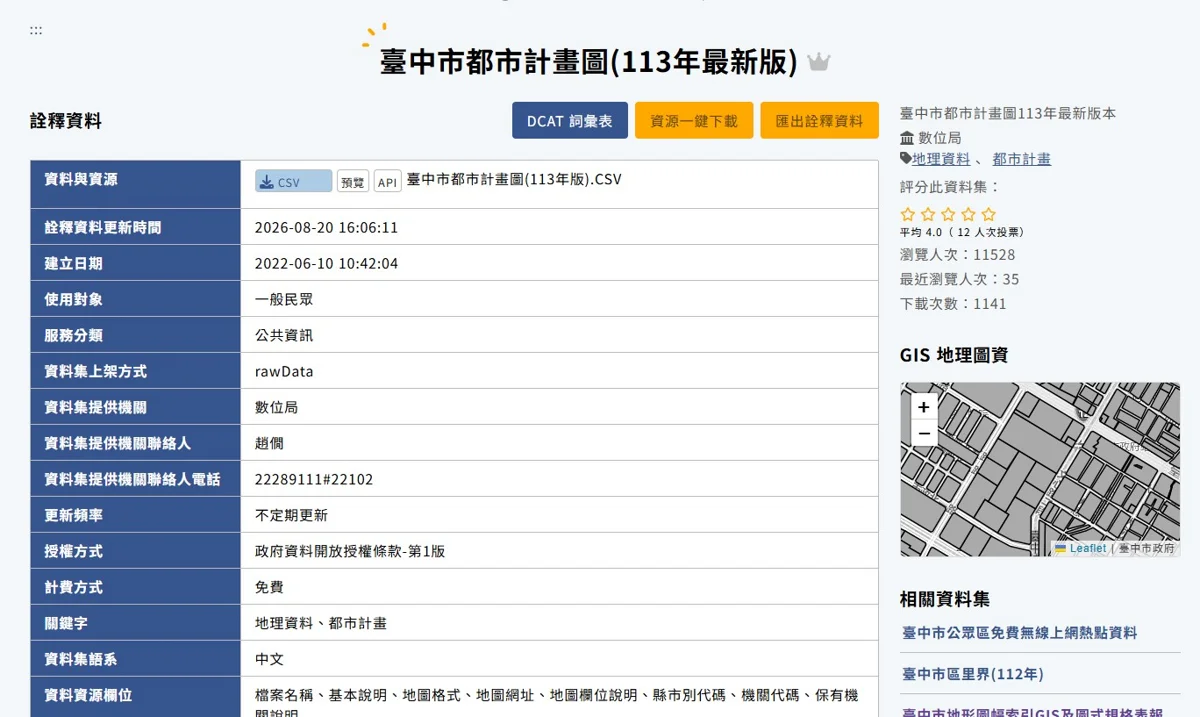Zoom out on the GIS map
Viewport: 1200px width, 717px height.
[924, 433]
